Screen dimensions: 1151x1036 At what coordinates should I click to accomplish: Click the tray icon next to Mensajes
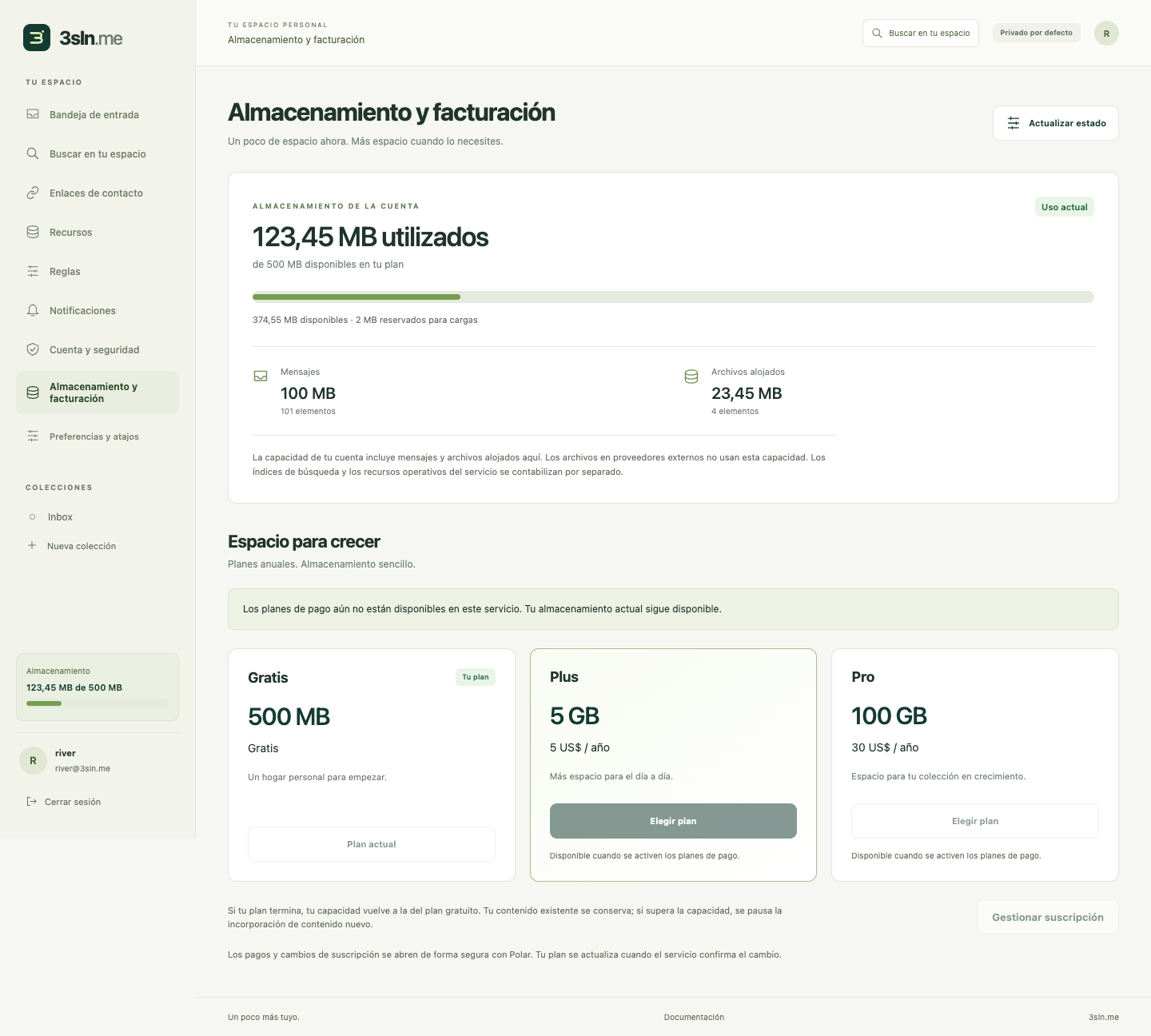coord(261,376)
